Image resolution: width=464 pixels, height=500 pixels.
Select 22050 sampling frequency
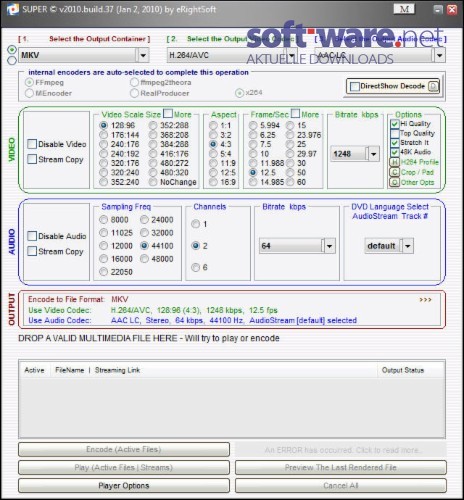click(104, 272)
